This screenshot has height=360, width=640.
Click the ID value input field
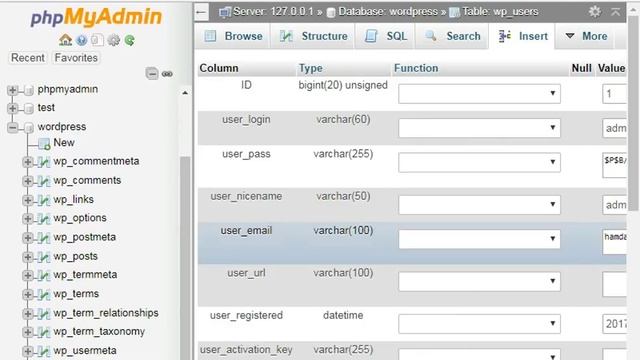[x=614, y=94]
